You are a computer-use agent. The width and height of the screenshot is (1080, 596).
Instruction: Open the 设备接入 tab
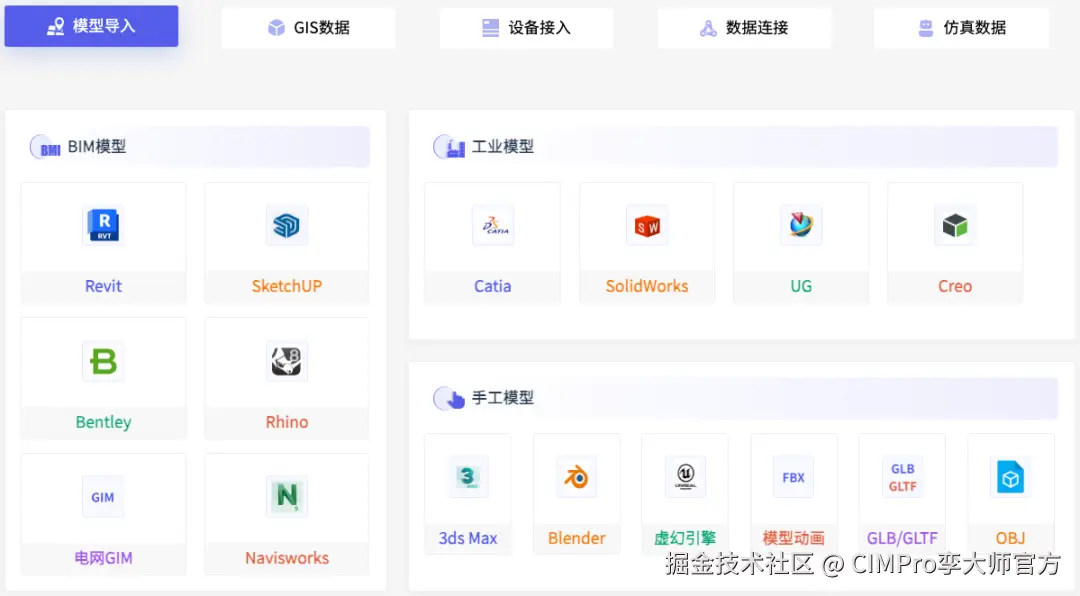click(x=526, y=27)
